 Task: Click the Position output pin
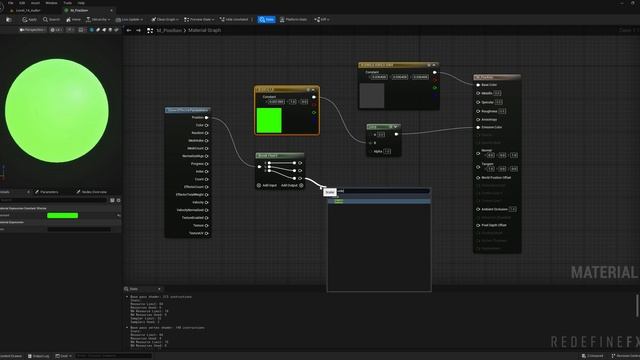click(x=207, y=118)
